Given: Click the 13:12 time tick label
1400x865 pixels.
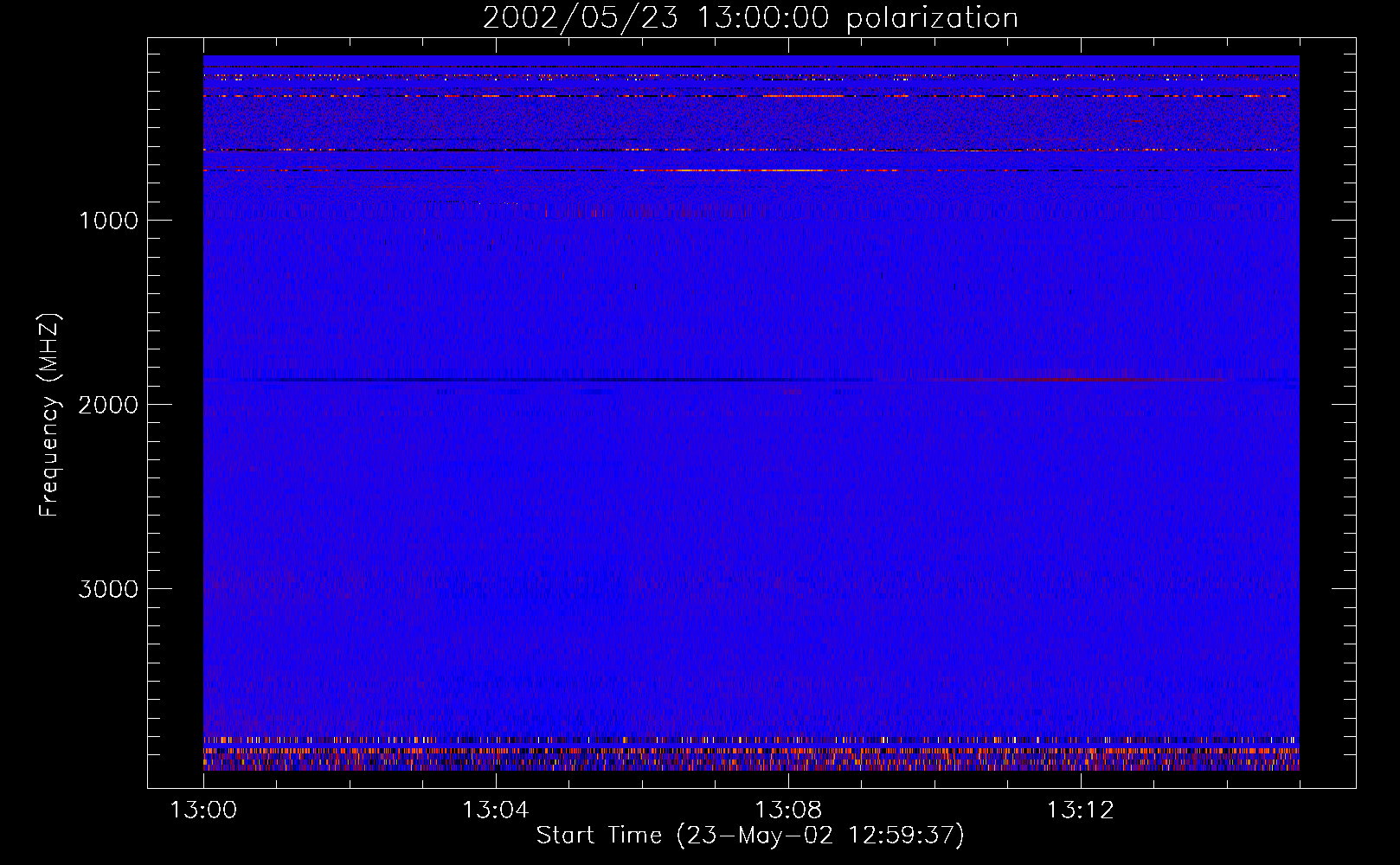Looking at the screenshot, I should point(1080,811).
